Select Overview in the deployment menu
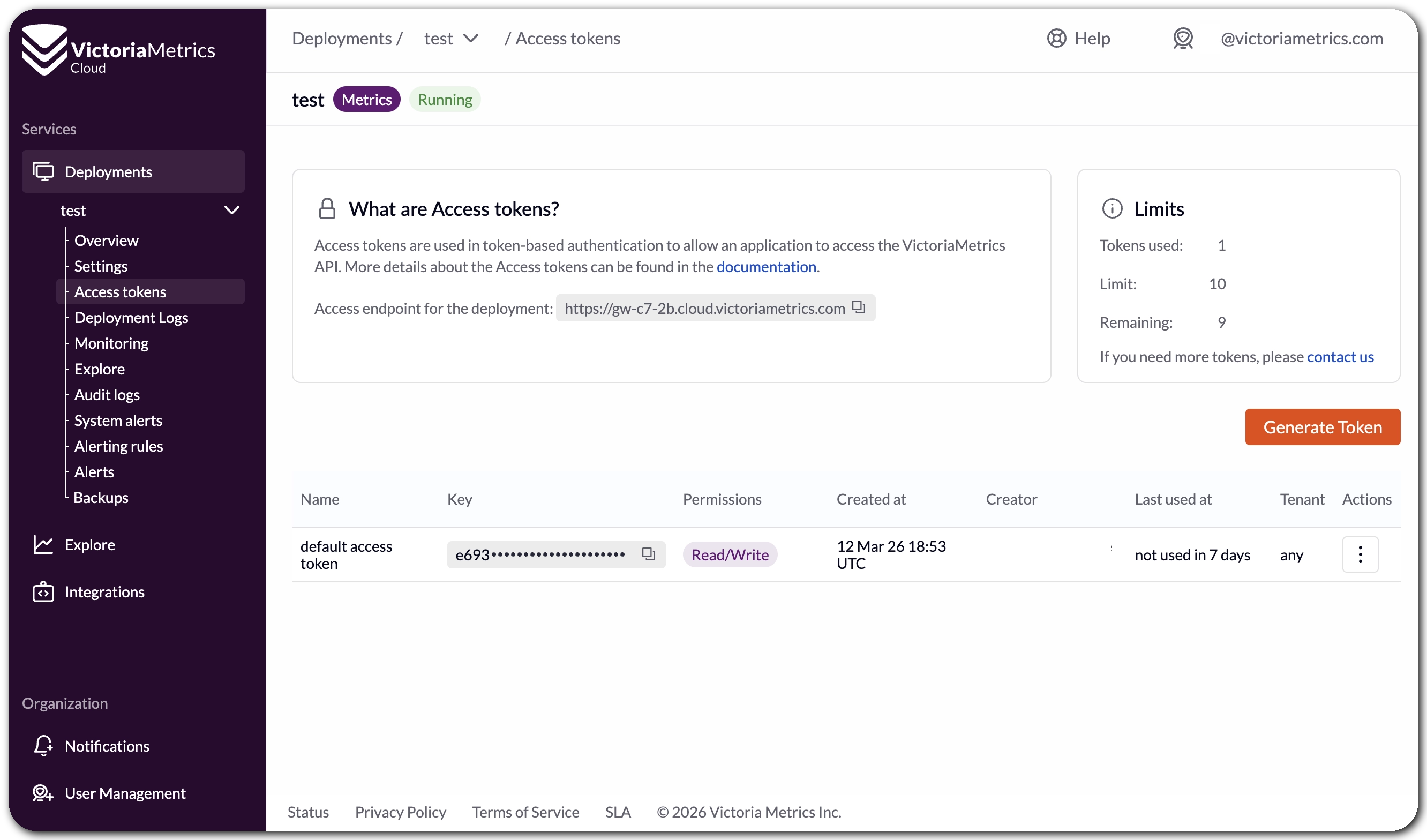This screenshot has width=1427, height=840. (106, 240)
